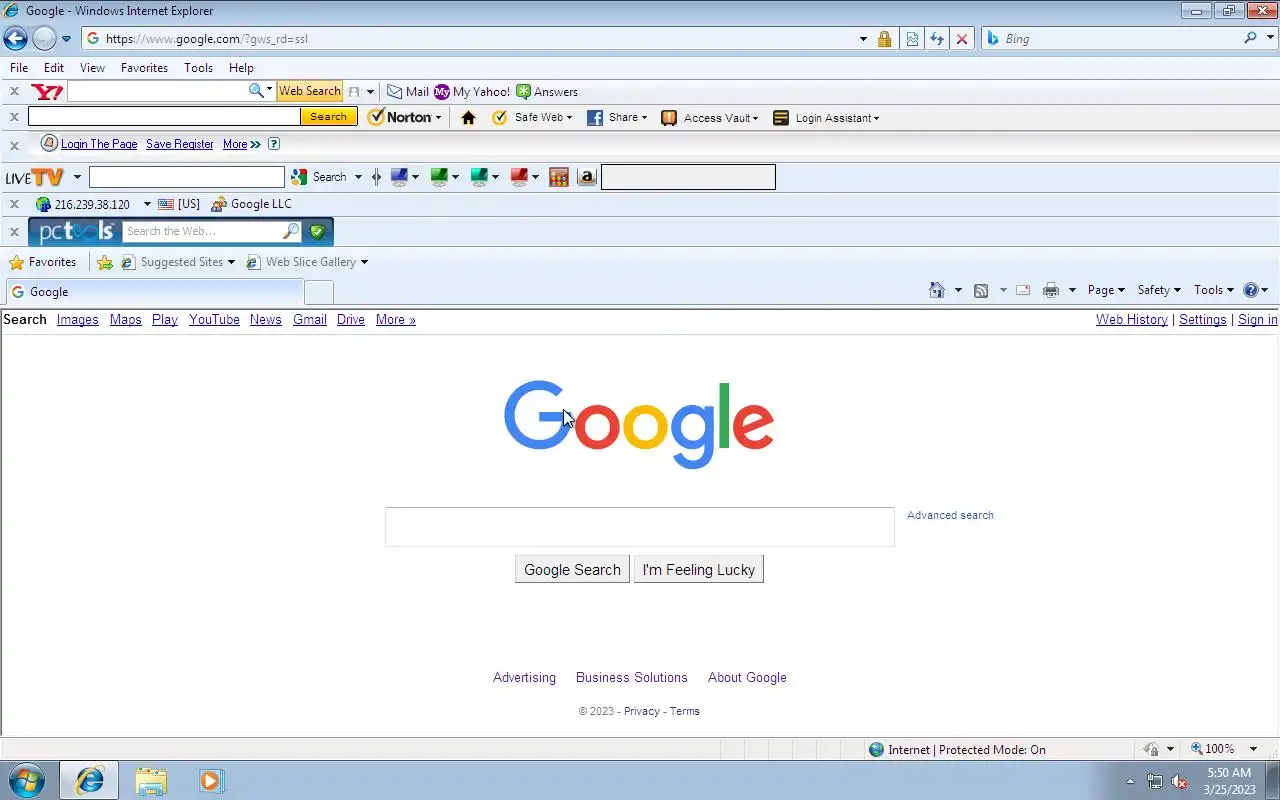Click the Add to Favorites bar star icon
Viewport: 1280px width, 800px height.
click(105, 262)
